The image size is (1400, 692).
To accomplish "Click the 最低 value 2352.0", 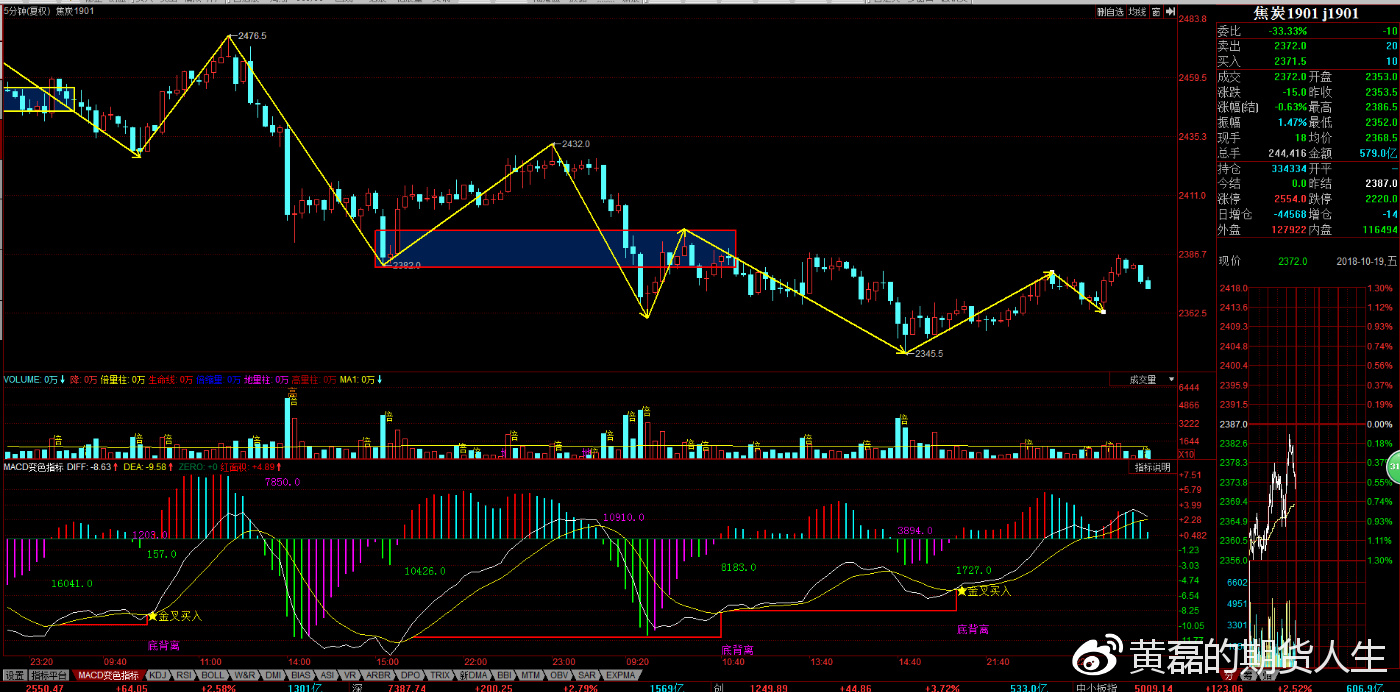I will [x=1380, y=122].
